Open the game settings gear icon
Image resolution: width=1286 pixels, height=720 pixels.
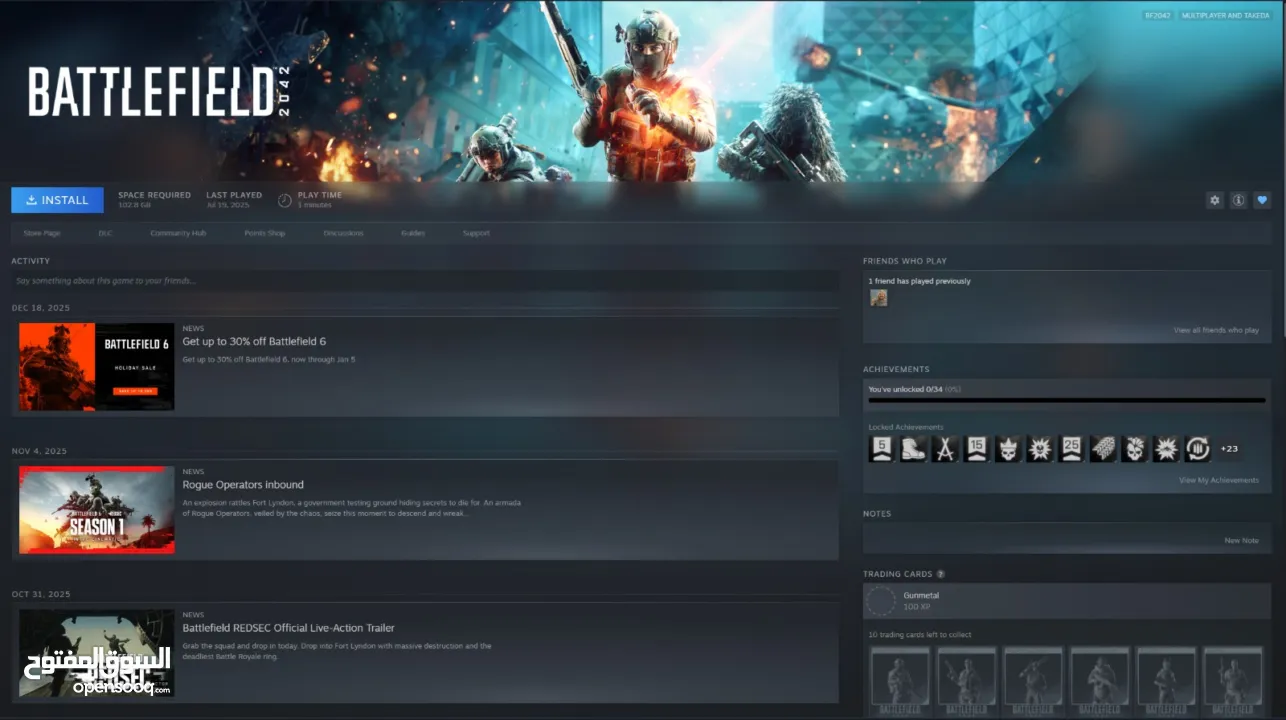point(1214,200)
